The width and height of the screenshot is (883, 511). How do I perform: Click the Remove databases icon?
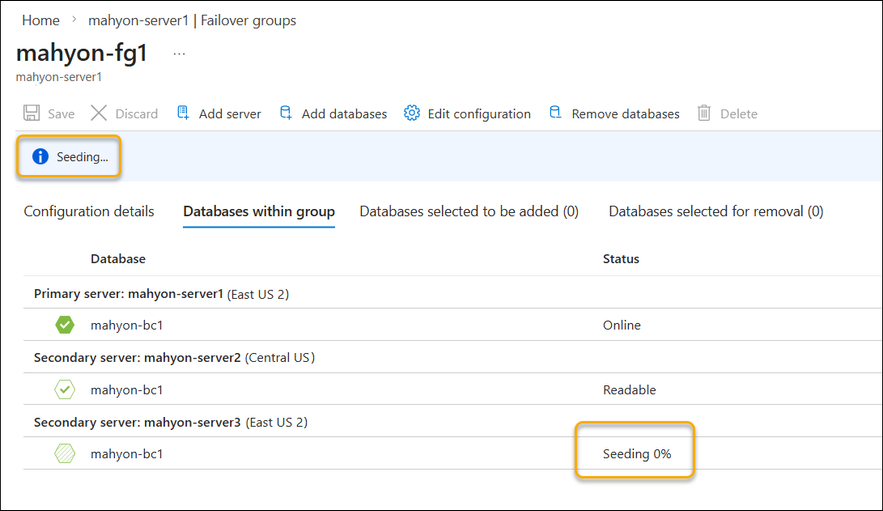(555, 114)
